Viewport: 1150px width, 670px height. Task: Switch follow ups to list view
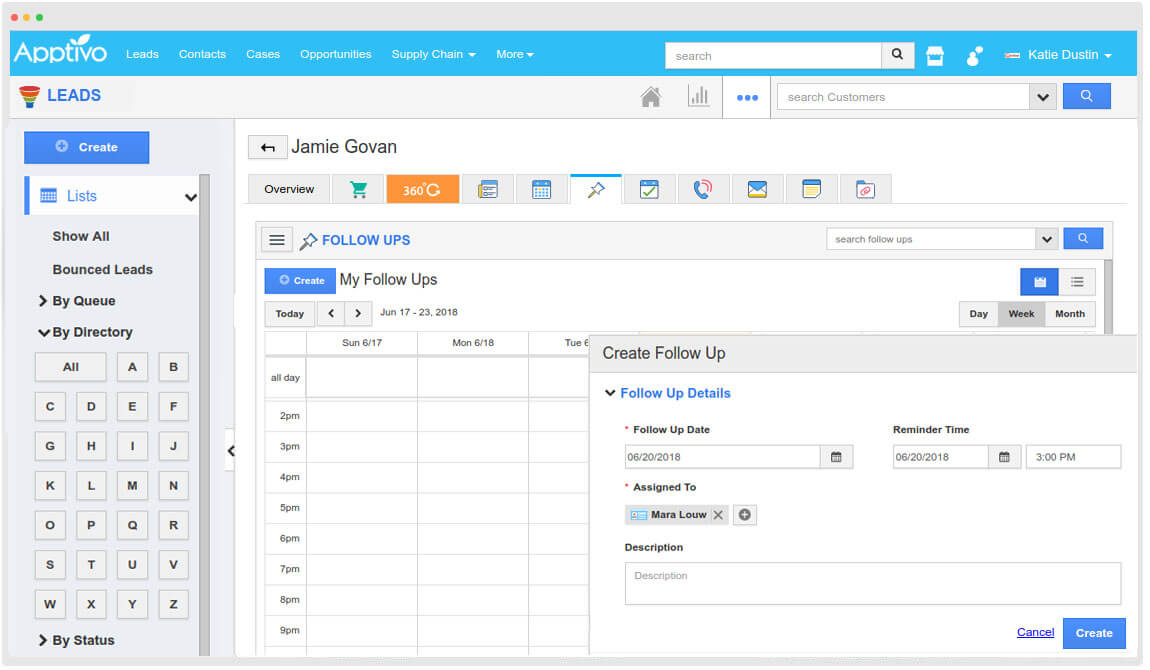click(1077, 281)
